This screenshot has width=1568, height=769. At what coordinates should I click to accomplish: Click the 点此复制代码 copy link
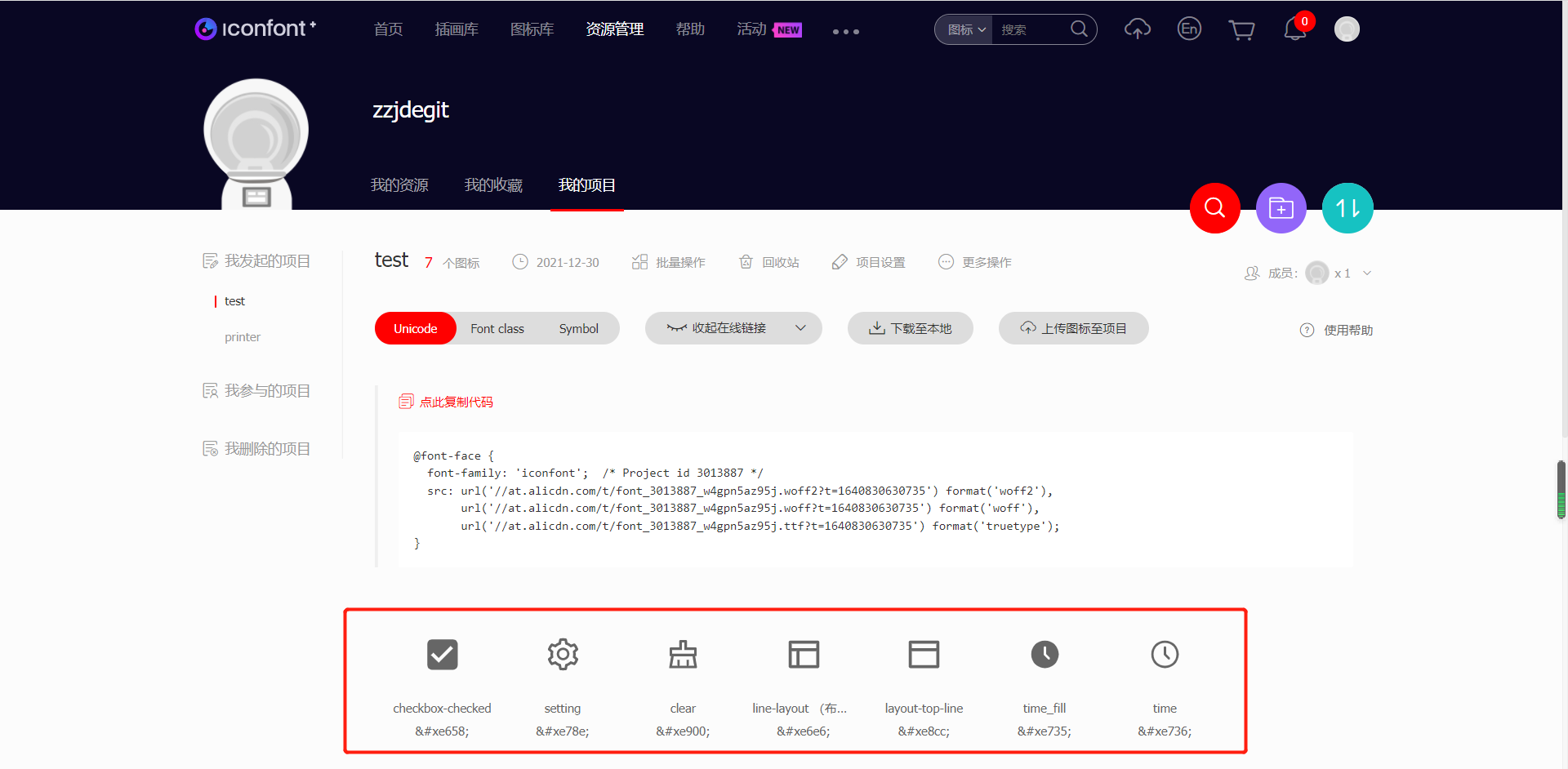(x=456, y=401)
